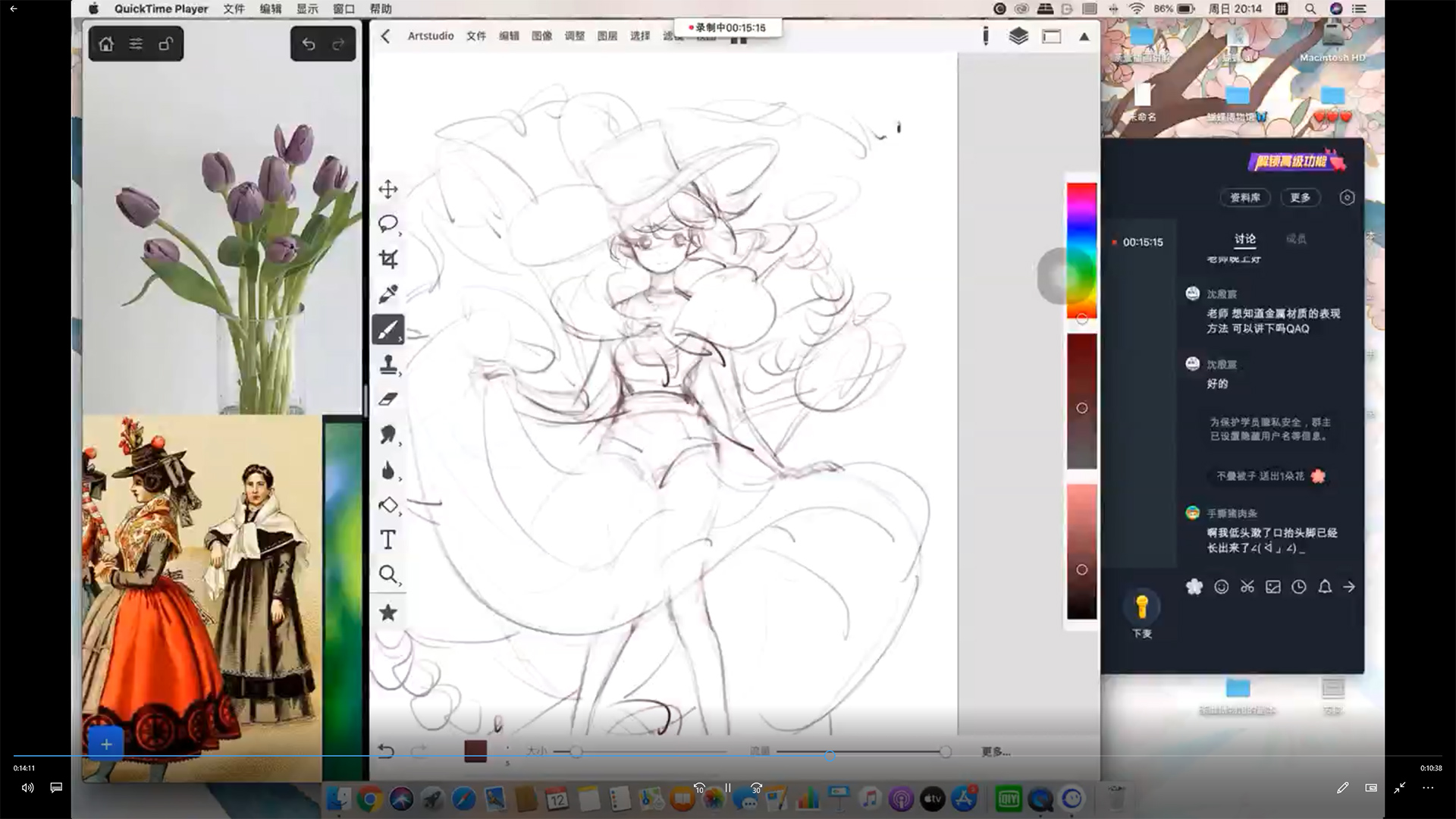Select the Move tool in Artstudio
1456x819 pixels.
tap(388, 189)
